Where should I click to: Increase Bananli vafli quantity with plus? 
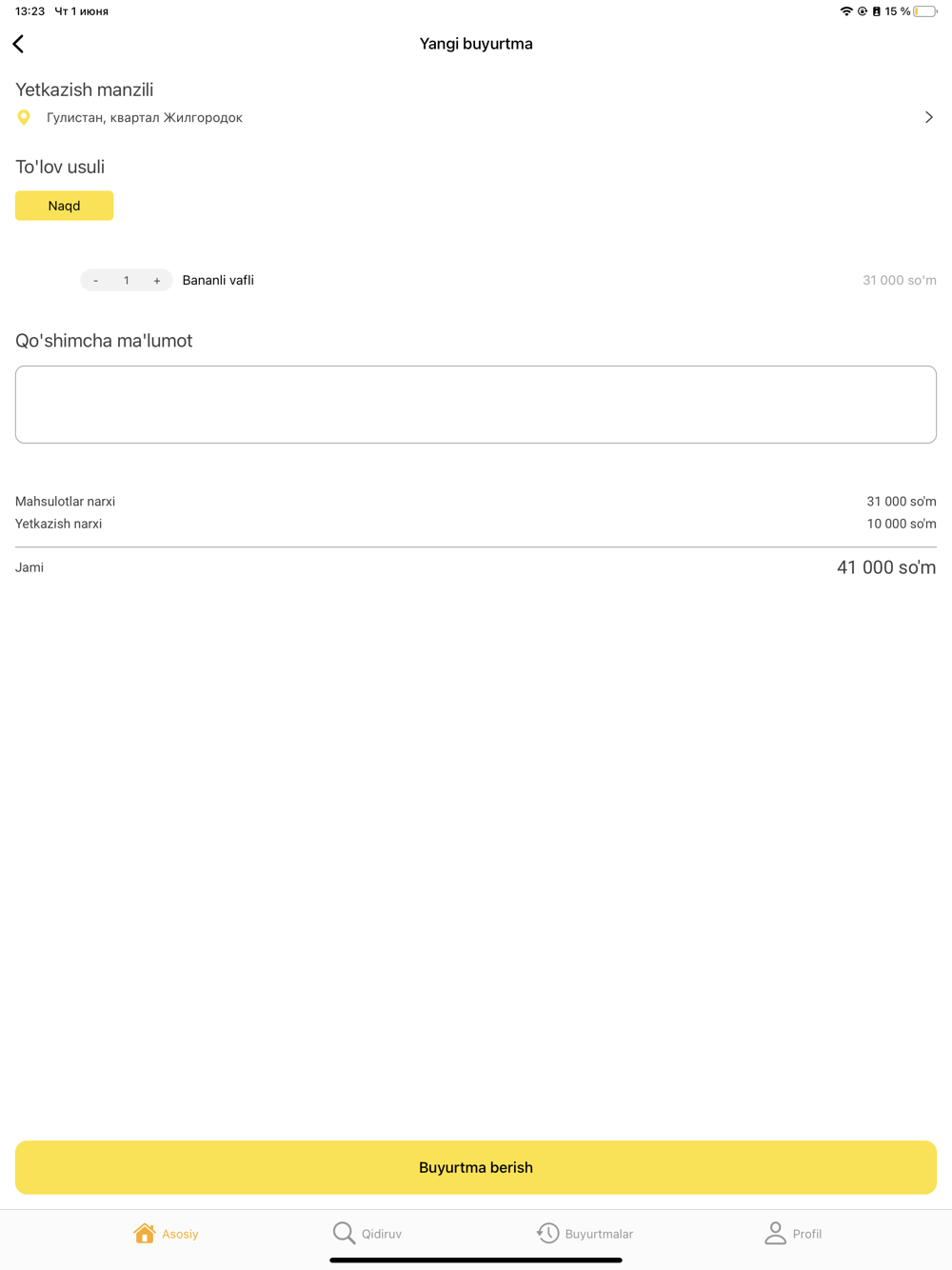(x=157, y=280)
